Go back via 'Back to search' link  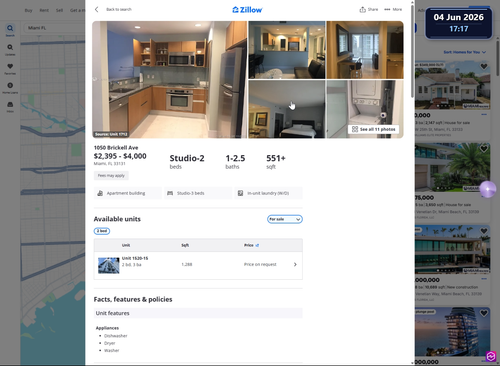click(x=119, y=9)
